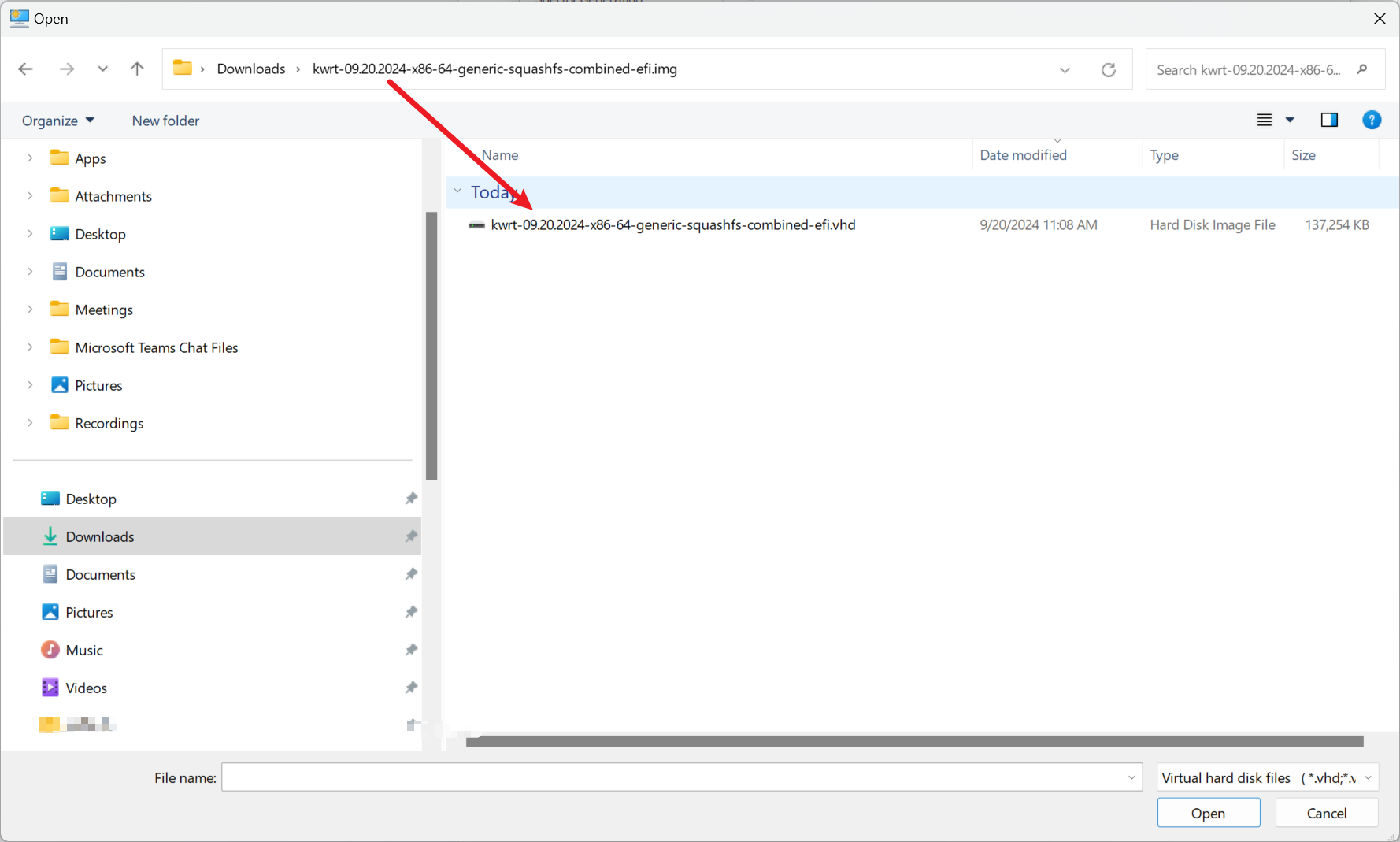The image size is (1400, 842).
Task: Collapse the Today group chevron
Action: click(457, 191)
